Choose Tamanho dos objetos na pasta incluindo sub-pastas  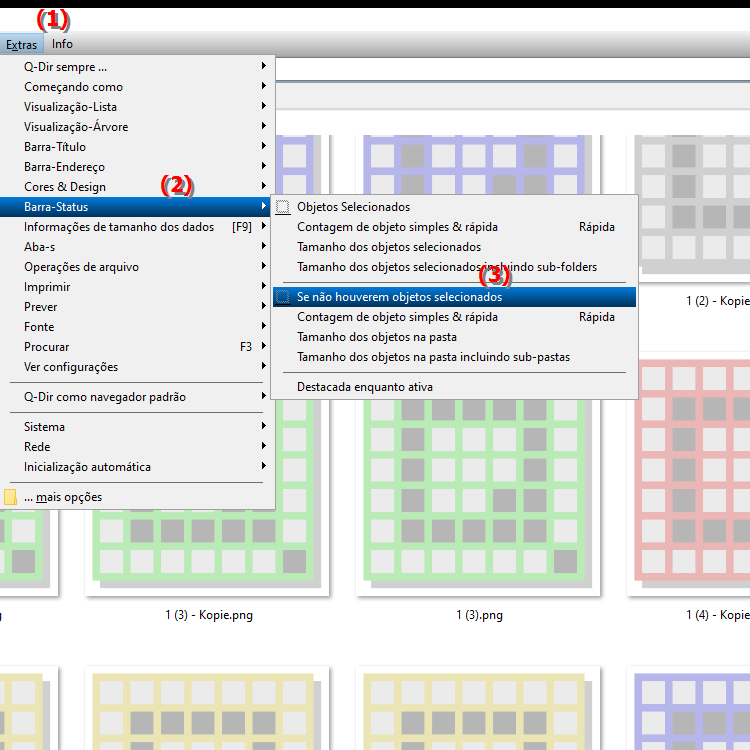point(454,357)
